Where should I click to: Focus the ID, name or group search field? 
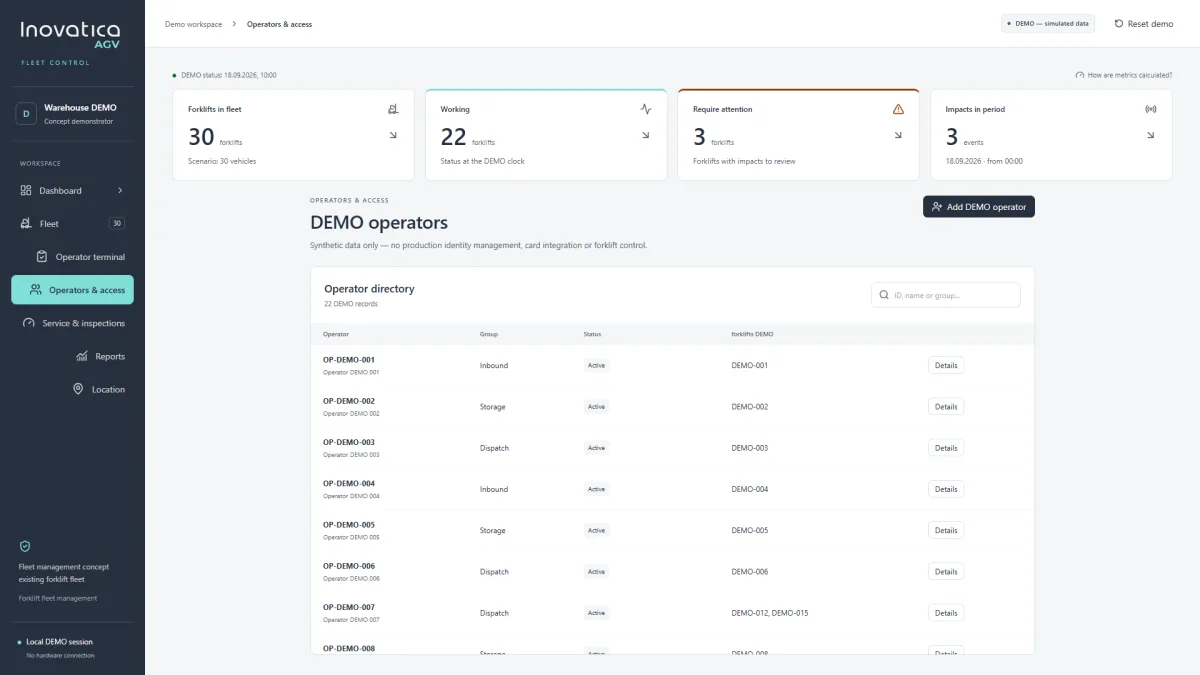pos(946,295)
